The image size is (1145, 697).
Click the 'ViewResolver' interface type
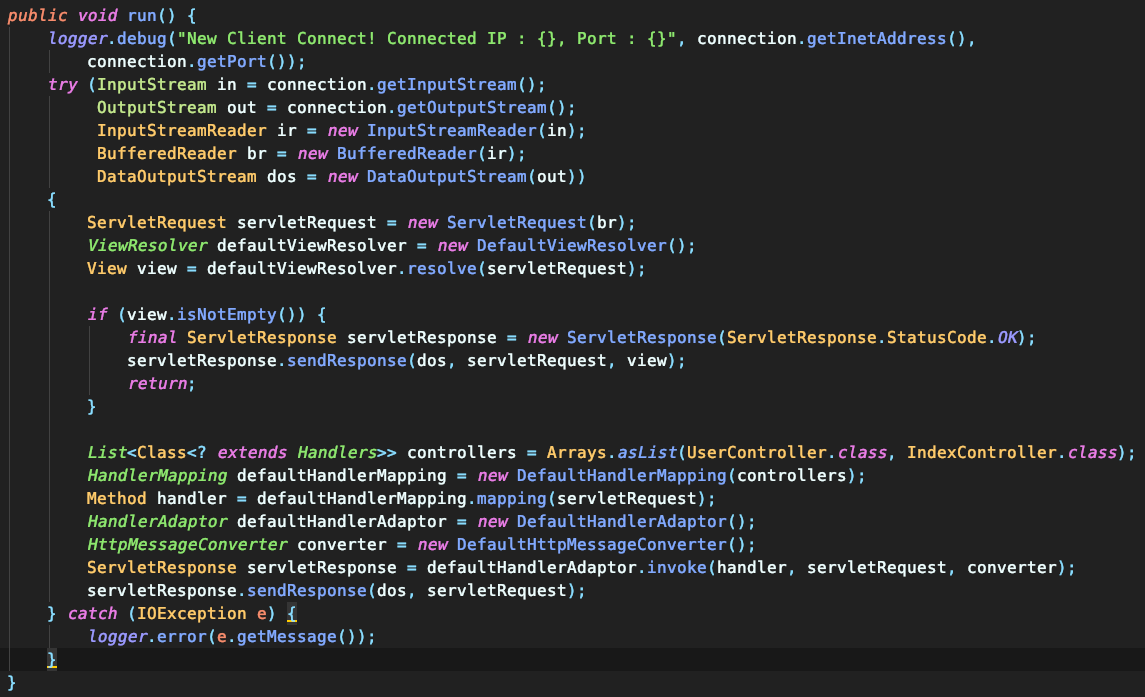(x=147, y=245)
